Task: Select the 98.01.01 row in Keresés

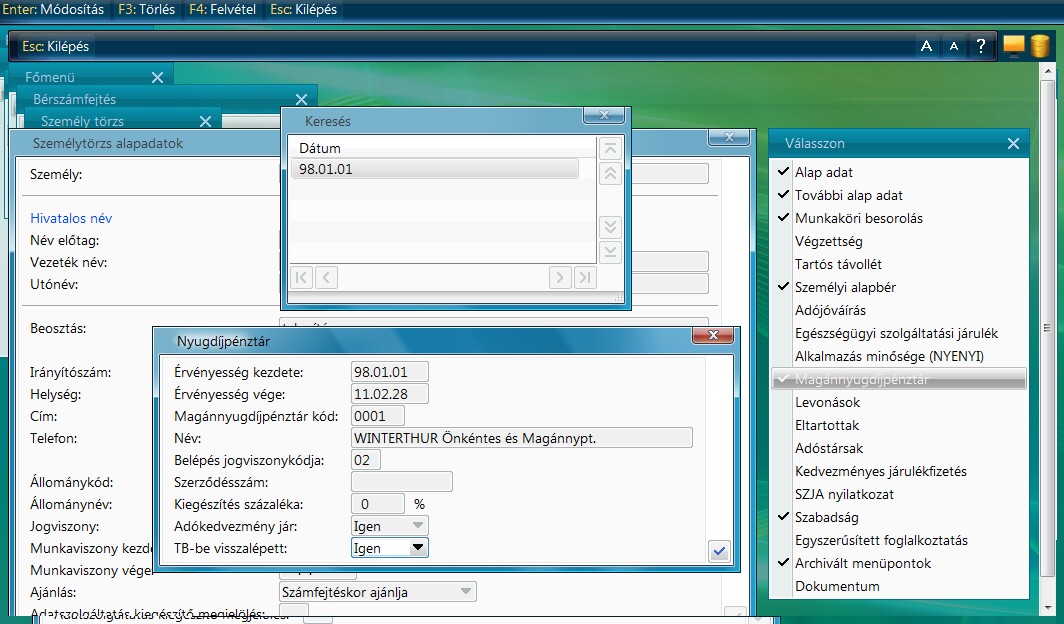Action: 434,169
